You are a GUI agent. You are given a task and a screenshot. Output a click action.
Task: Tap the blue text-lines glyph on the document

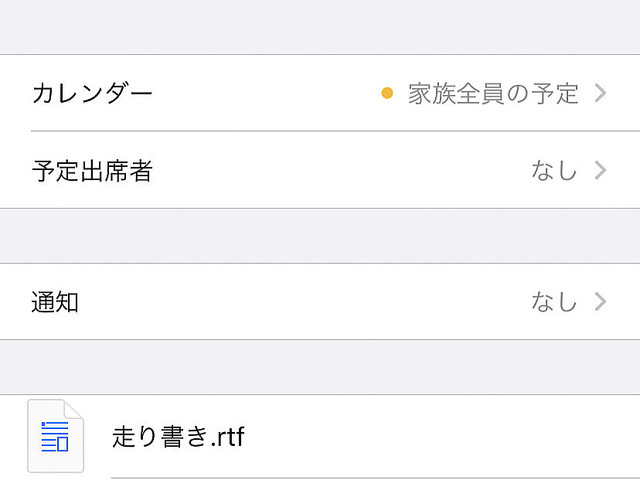pyautogui.click(x=54, y=437)
